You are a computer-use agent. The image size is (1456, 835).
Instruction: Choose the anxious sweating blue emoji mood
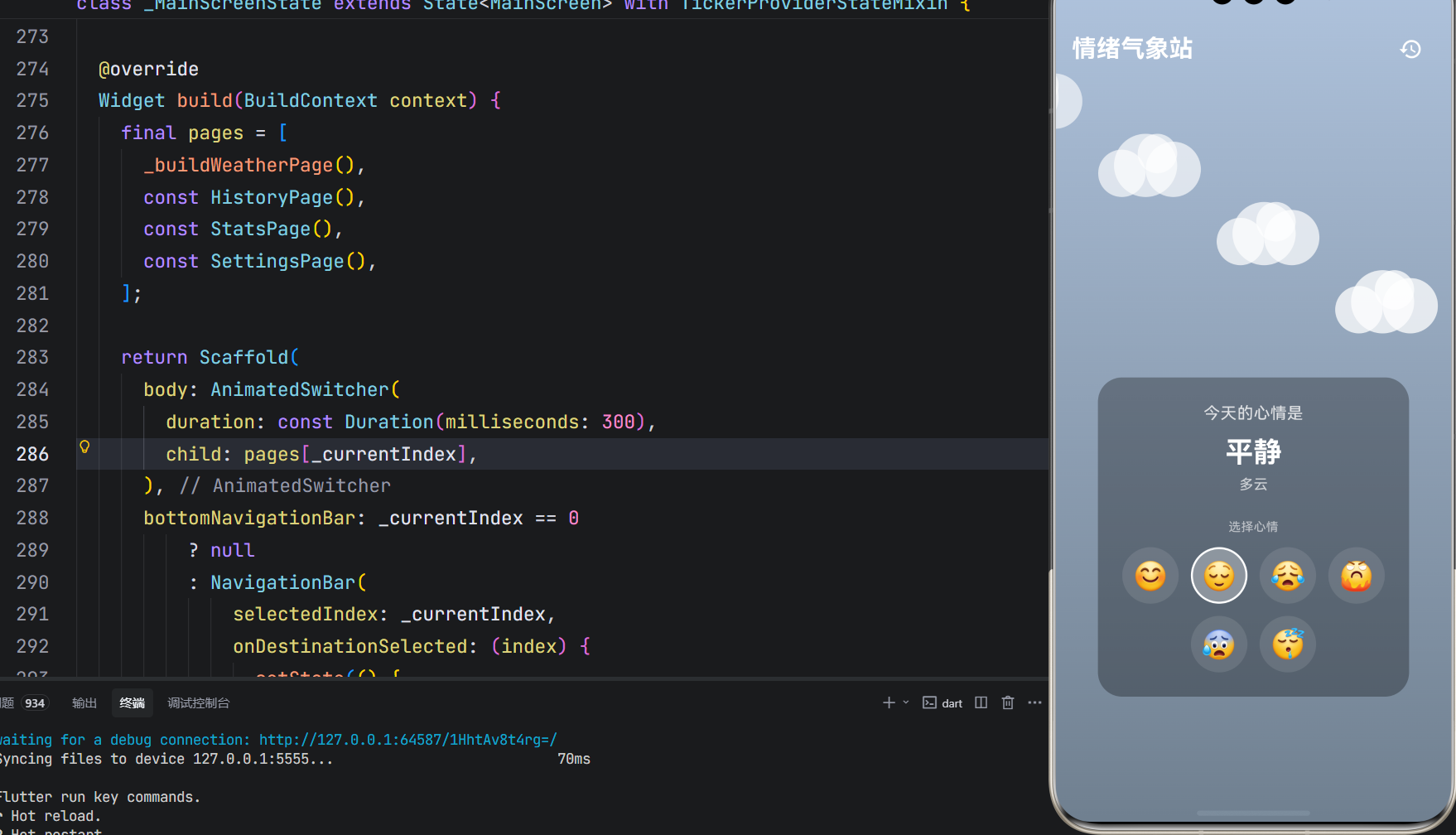pyautogui.click(x=1219, y=644)
